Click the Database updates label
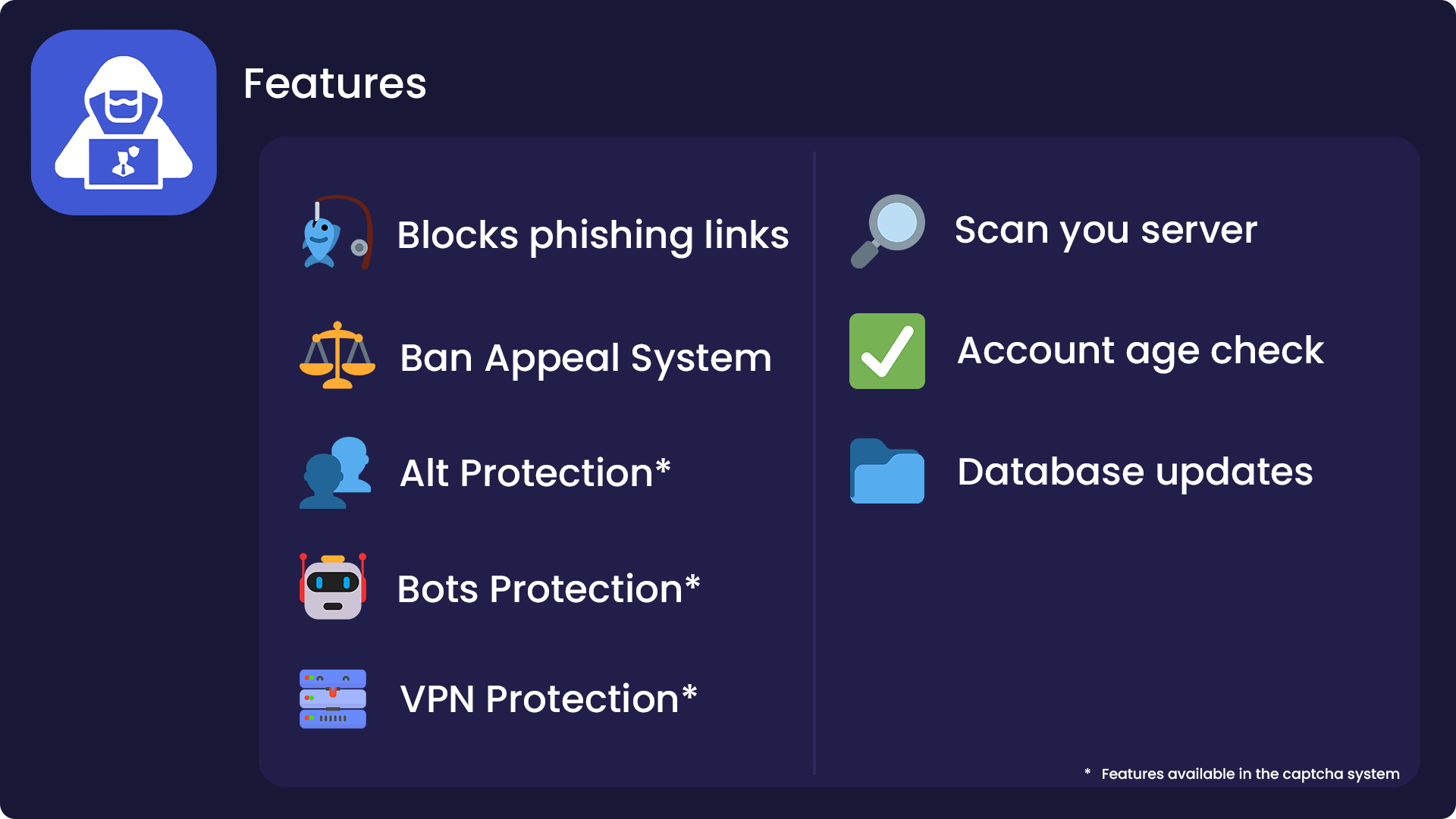 coord(1135,472)
